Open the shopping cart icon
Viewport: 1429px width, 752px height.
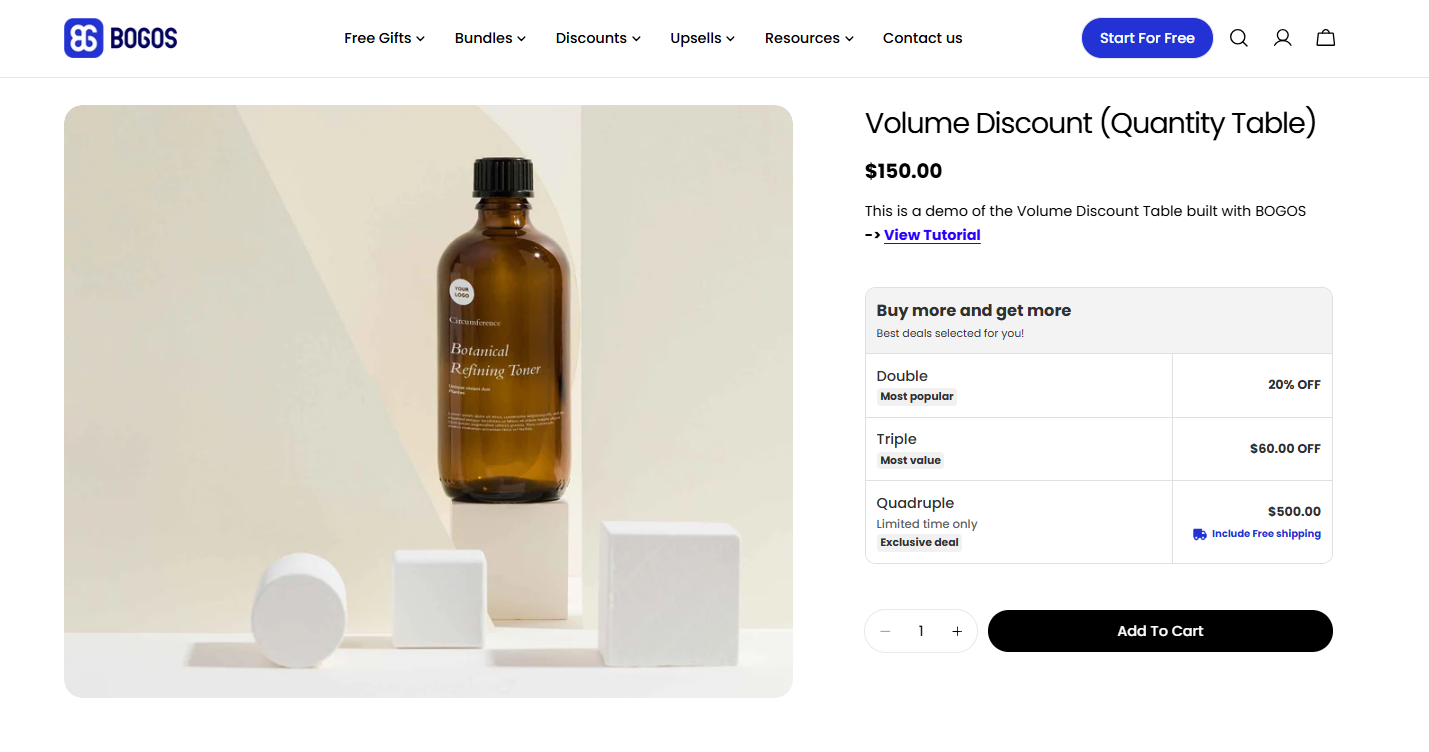point(1325,37)
